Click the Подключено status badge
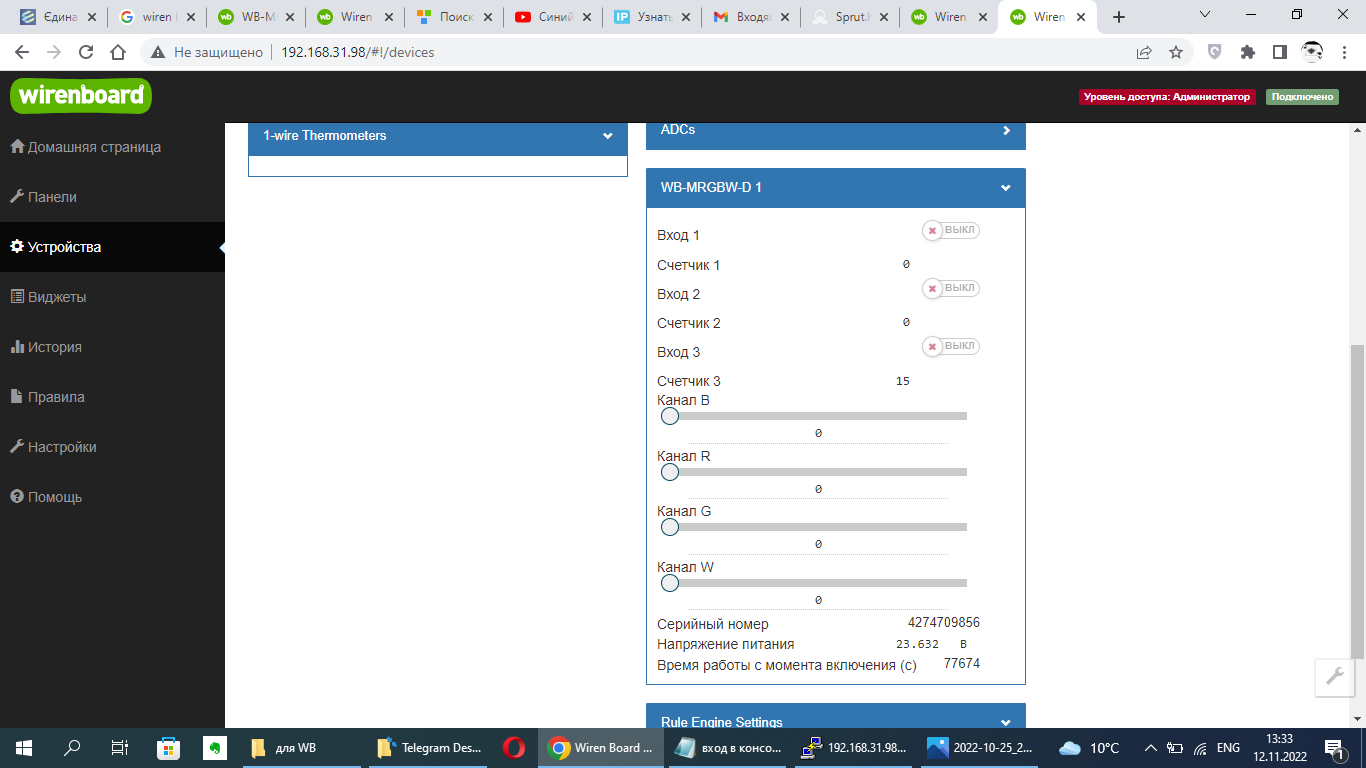Image resolution: width=1366 pixels, height=768 pixels. (x=1302, y=97)
